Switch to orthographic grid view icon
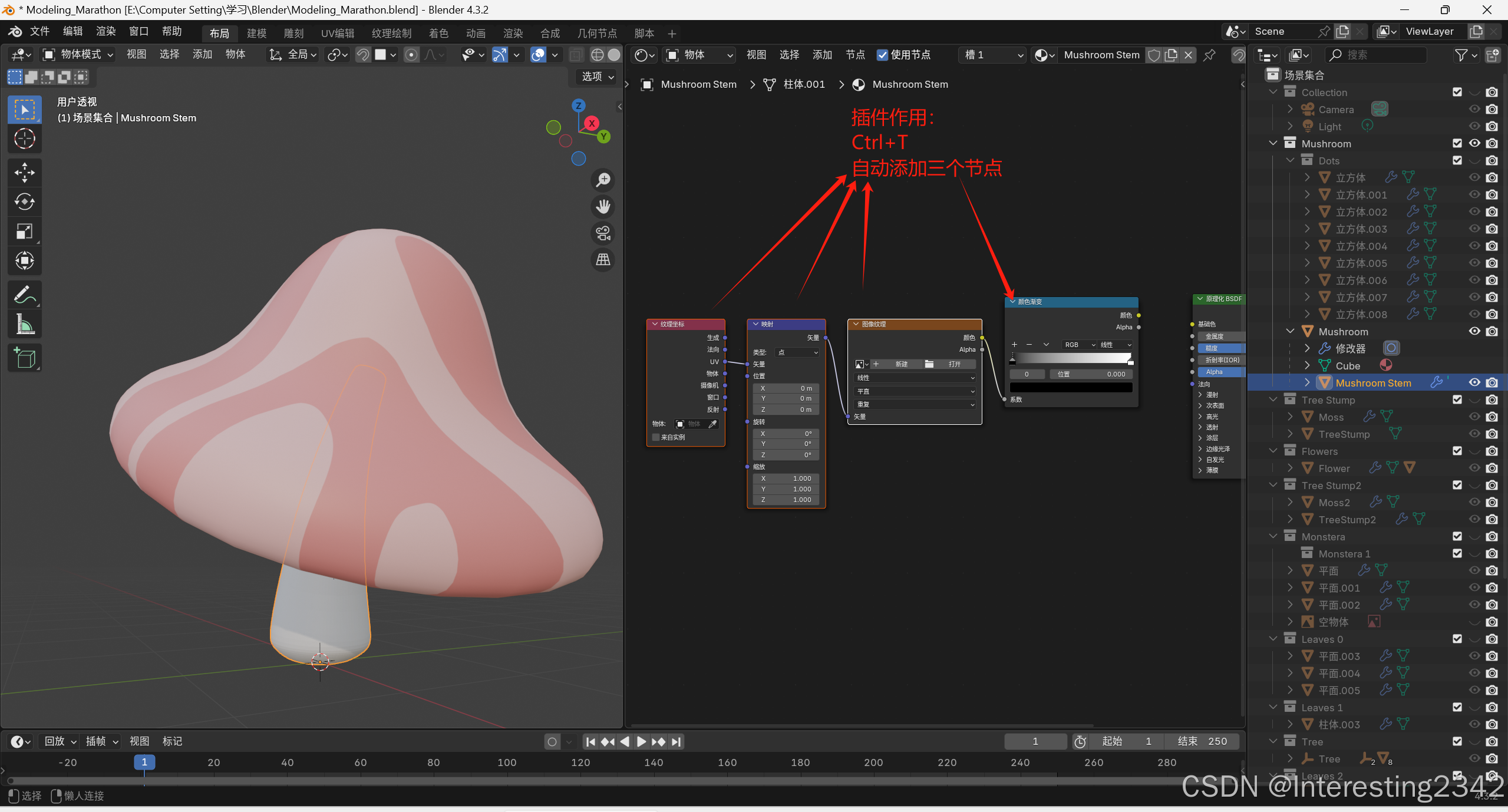The image size is (1508, 812). pos(603,260)
